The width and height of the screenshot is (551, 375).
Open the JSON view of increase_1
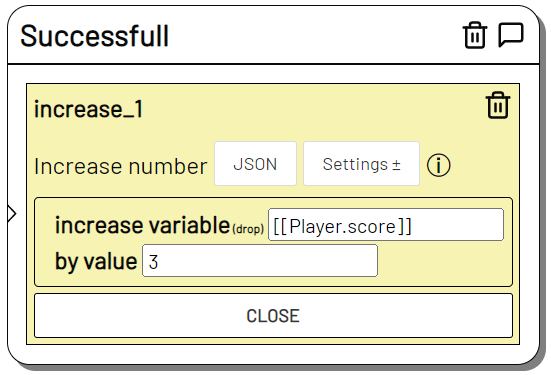coord(255,164)
